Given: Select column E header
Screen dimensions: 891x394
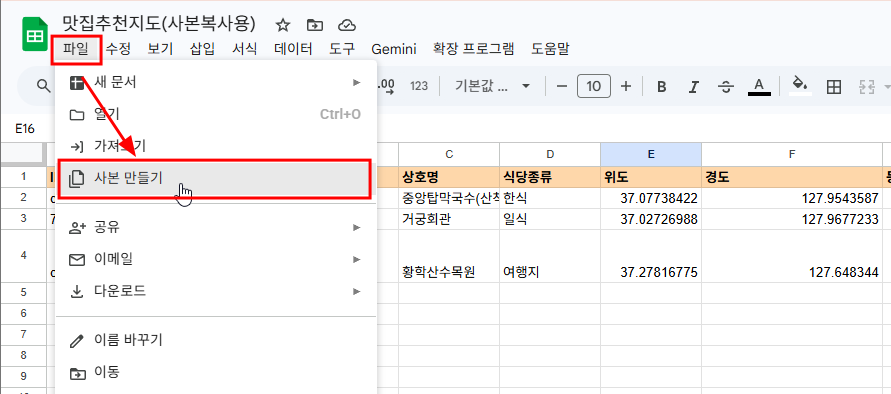Looking at the screenshot, I should click(651, 154).
